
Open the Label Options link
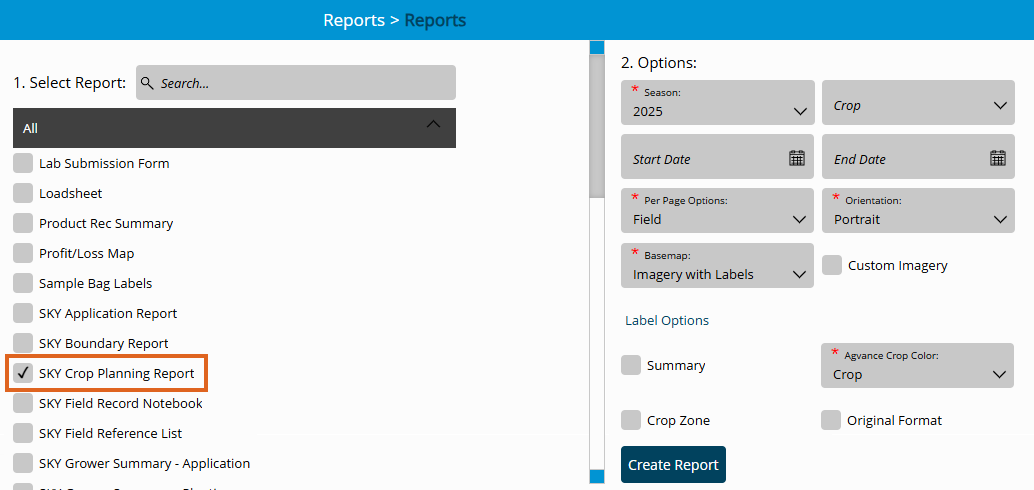coord(667,321)
